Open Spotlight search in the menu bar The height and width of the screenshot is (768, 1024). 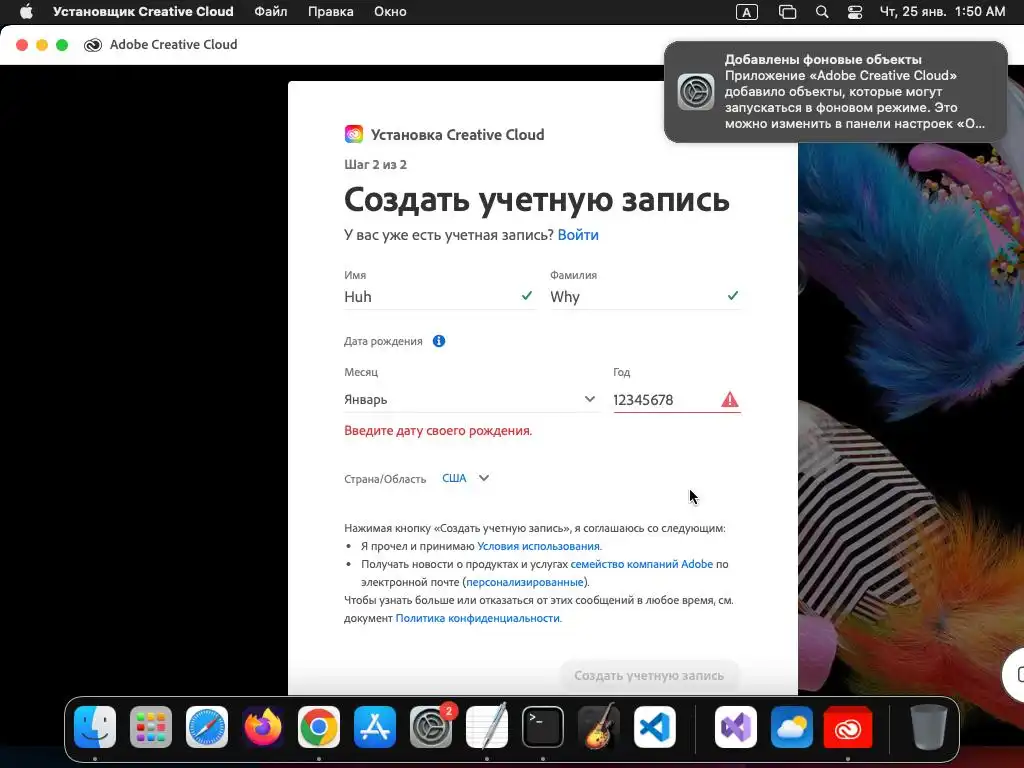click(822, 12)
